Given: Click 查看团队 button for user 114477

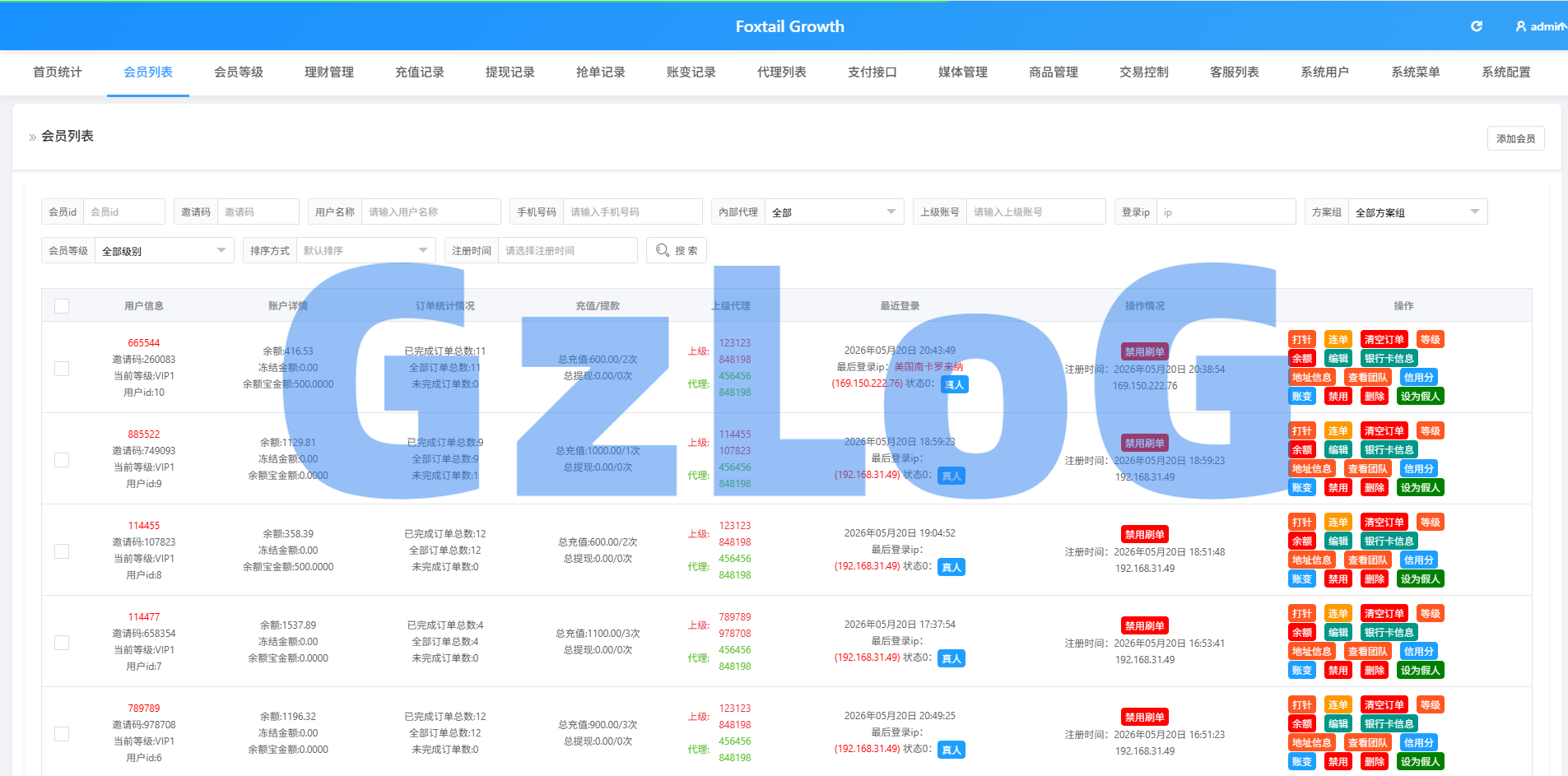Looking at the screenshot, I should pyautogui.click(x=1368, y=652).
